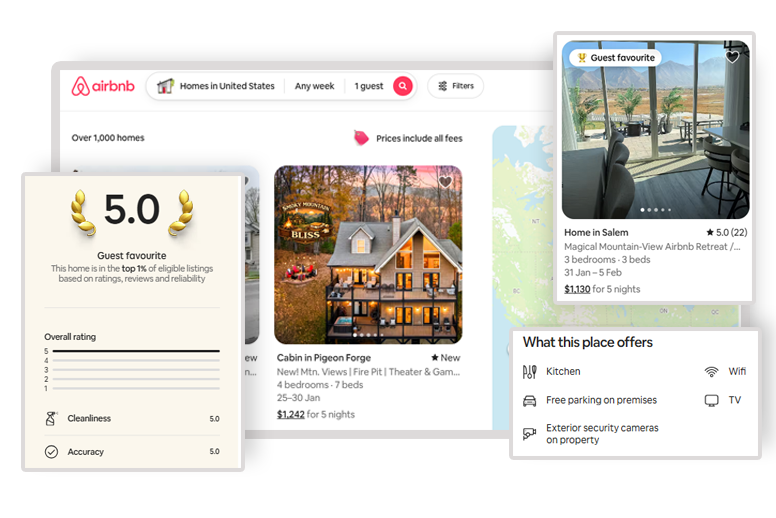The width and height of the screenshot is (776, 518).
Task: Click the $1,242 price link
Action: click(x=290, y=414)
